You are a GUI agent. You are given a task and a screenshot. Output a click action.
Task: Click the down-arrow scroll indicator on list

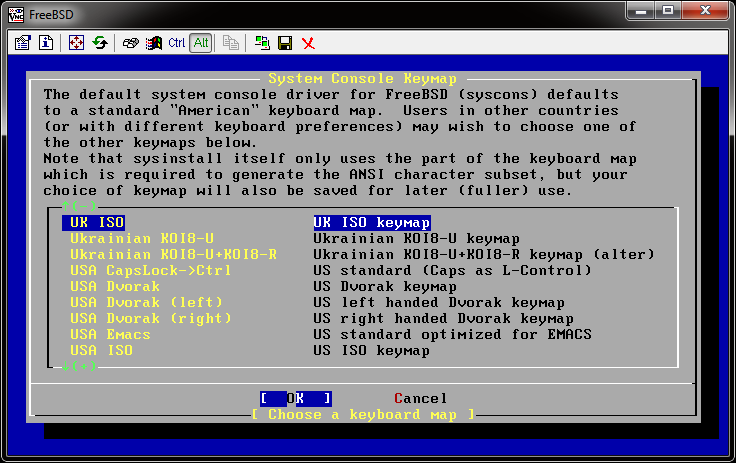point(79,366)
